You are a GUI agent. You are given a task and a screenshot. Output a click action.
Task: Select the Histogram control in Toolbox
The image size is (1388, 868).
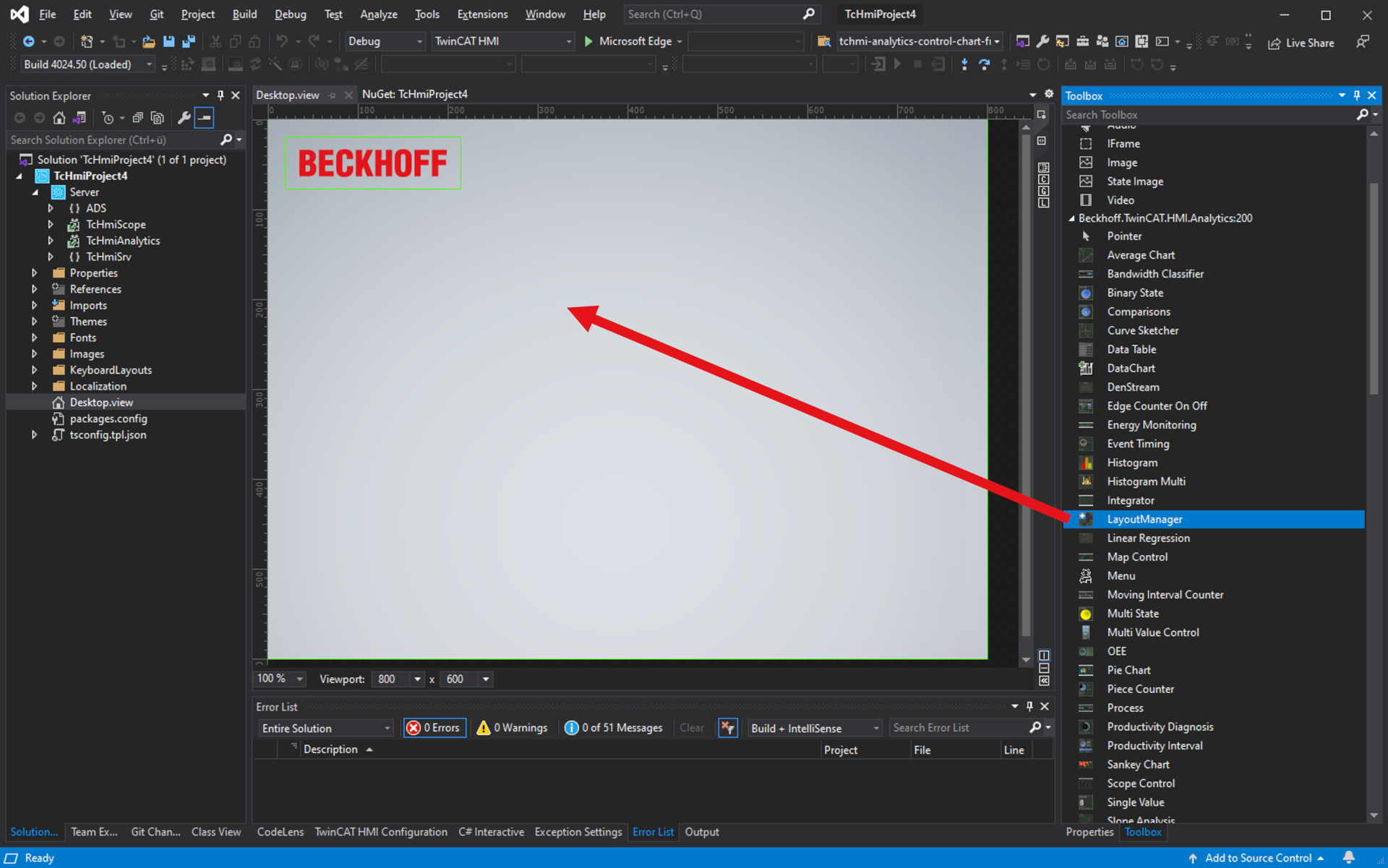pyautogui.click(x=1131, y=463)
